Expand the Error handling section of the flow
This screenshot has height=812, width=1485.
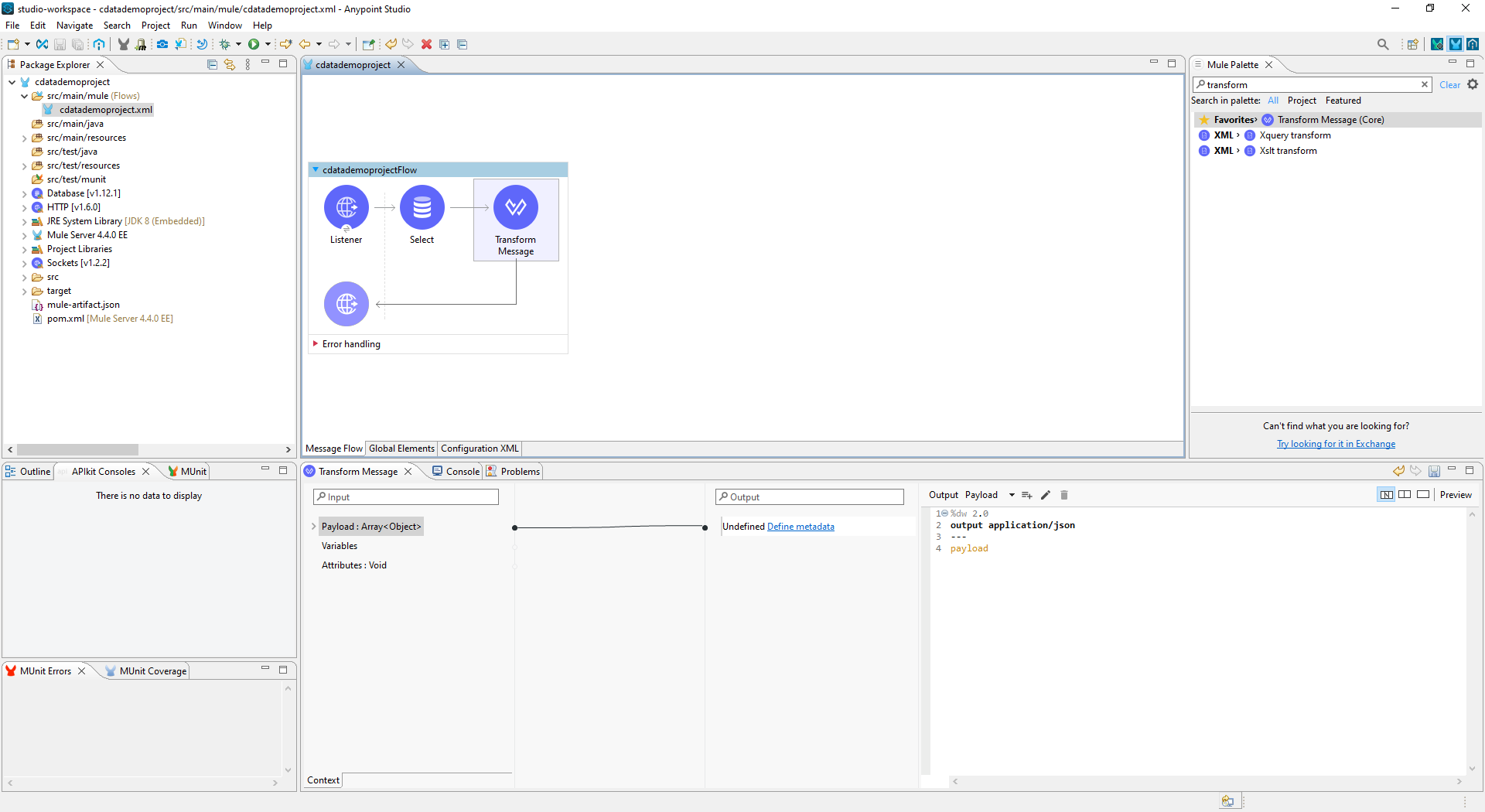316,343
